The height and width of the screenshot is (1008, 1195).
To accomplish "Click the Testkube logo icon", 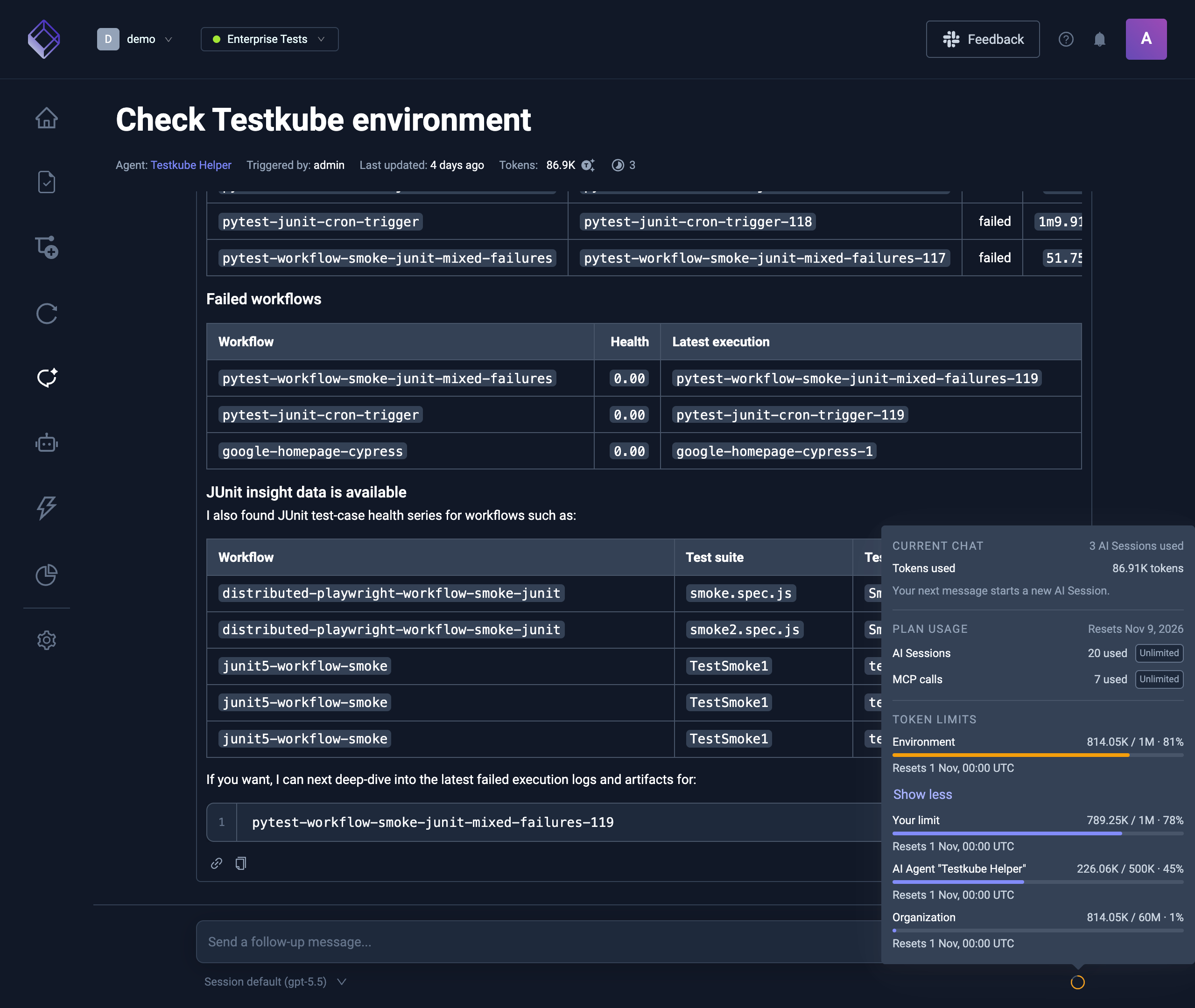I will click(x=44, y=39).
